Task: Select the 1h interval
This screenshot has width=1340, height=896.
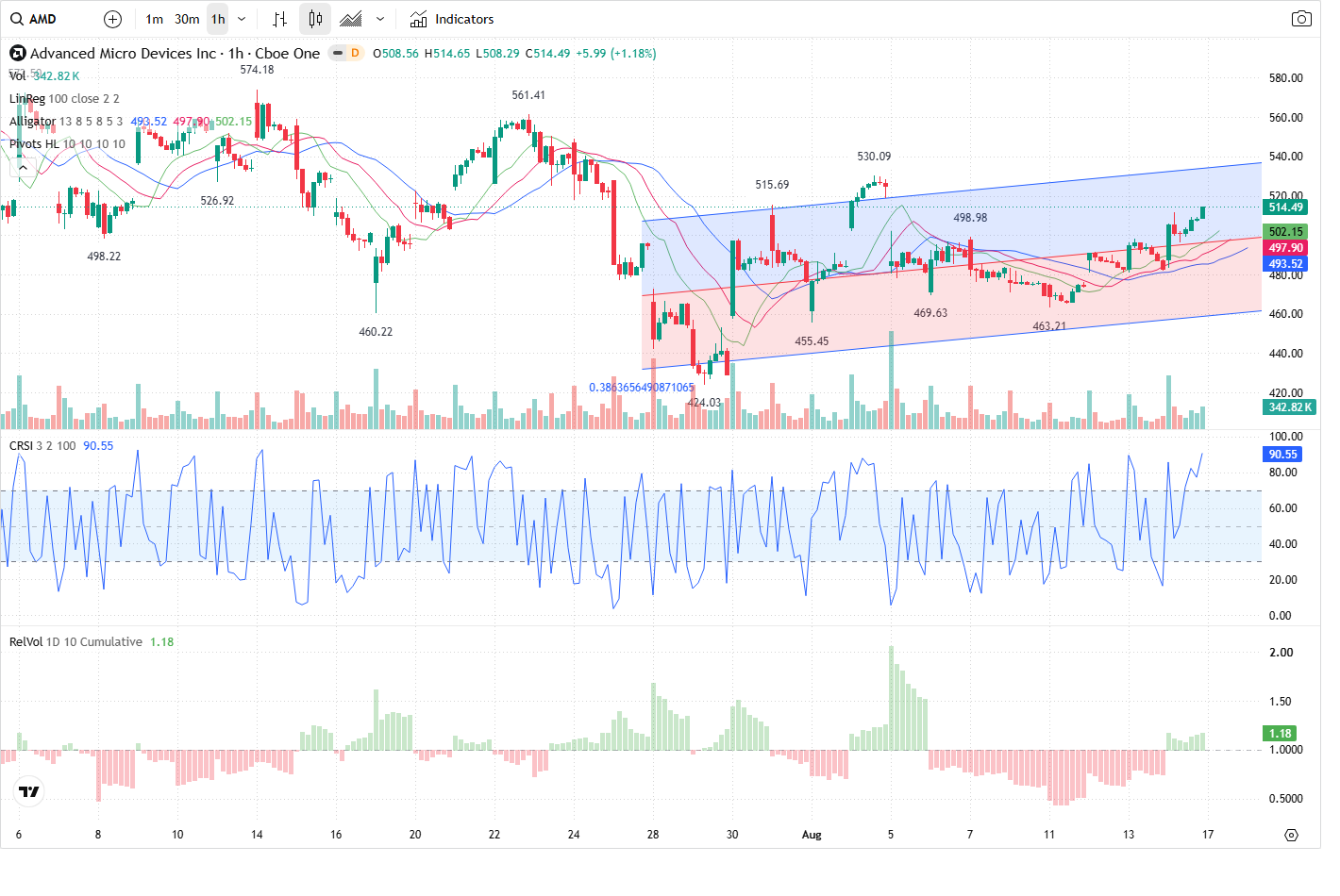Action: 218,19
